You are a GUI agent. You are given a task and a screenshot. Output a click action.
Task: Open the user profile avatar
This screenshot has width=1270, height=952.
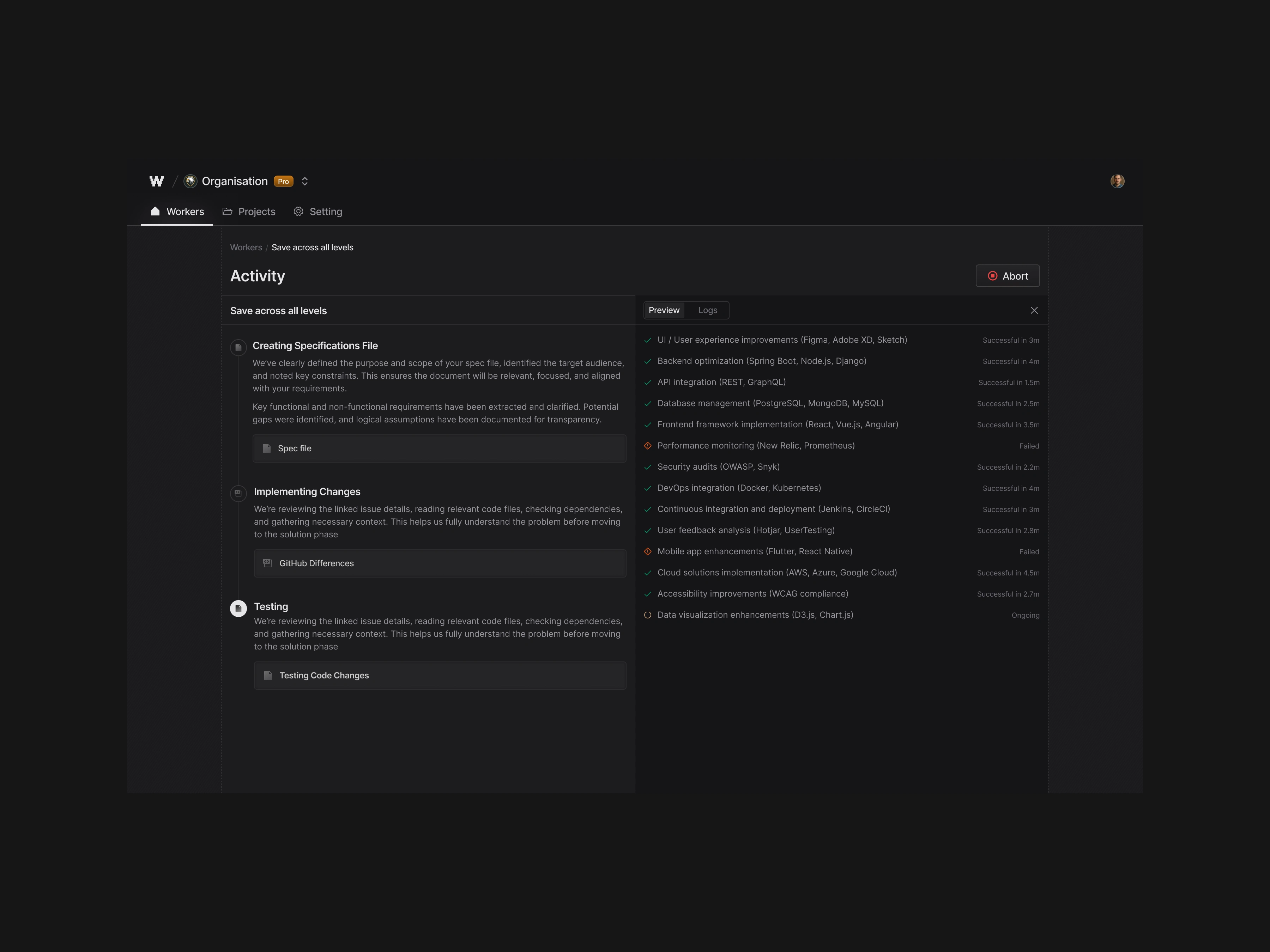click(1117, 181)
